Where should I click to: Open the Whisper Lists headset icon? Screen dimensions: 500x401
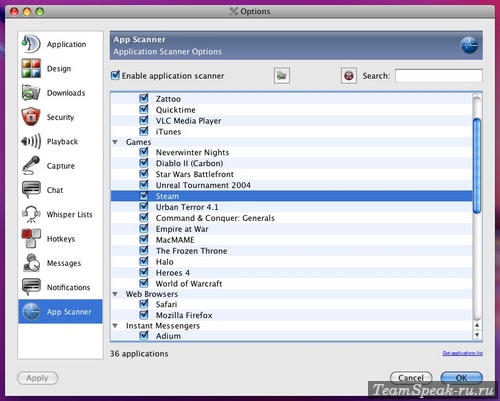pyautogui.click(x=31, y=214)
